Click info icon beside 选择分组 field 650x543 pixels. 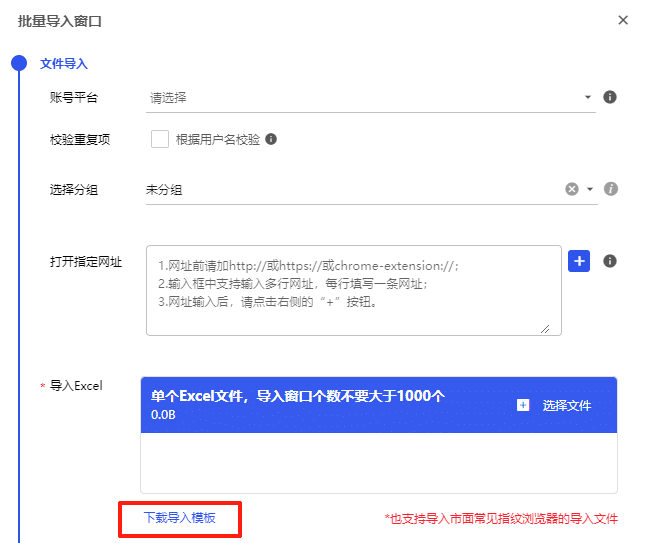pos(611,189)
